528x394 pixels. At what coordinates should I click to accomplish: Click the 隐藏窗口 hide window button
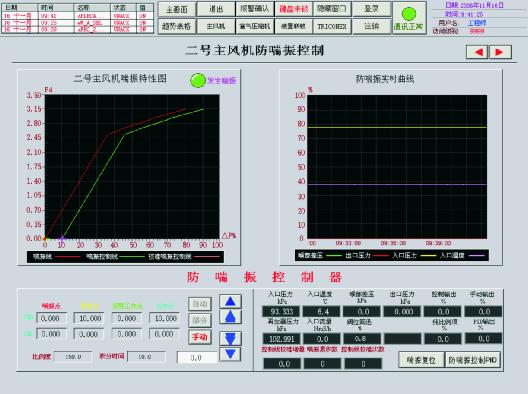332,9
